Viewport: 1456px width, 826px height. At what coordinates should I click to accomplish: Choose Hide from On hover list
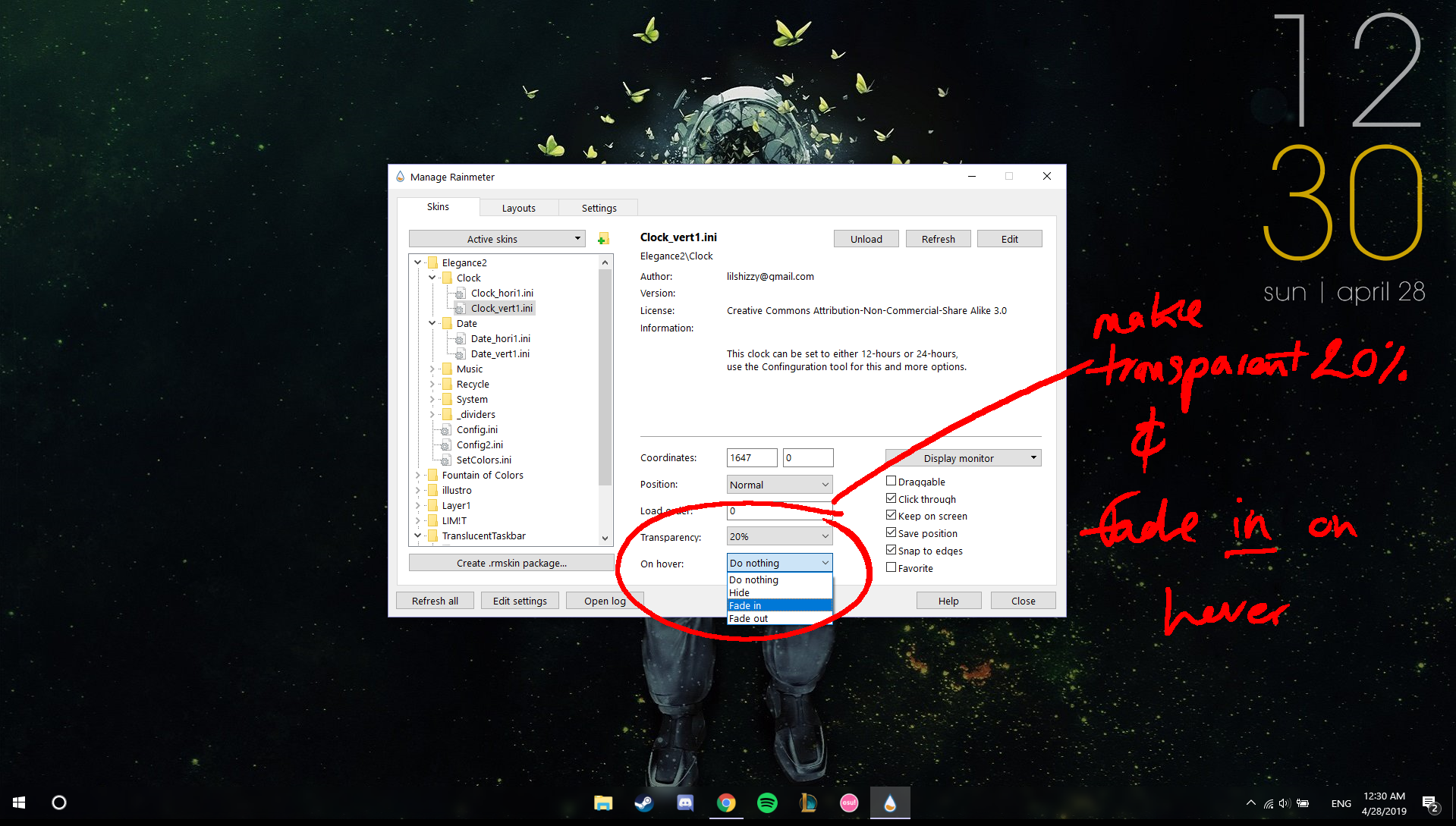pyautogui.click(x=780, y=592)
